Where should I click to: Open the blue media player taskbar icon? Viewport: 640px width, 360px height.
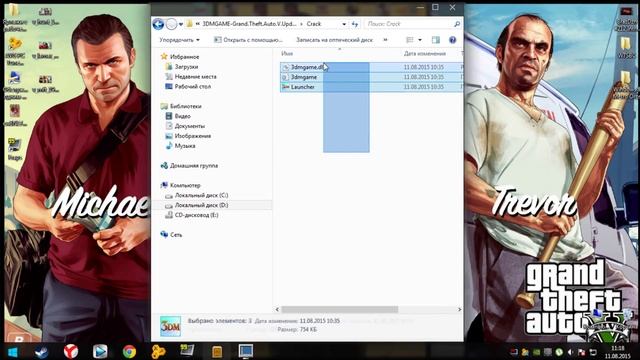[x=100, y=351]
